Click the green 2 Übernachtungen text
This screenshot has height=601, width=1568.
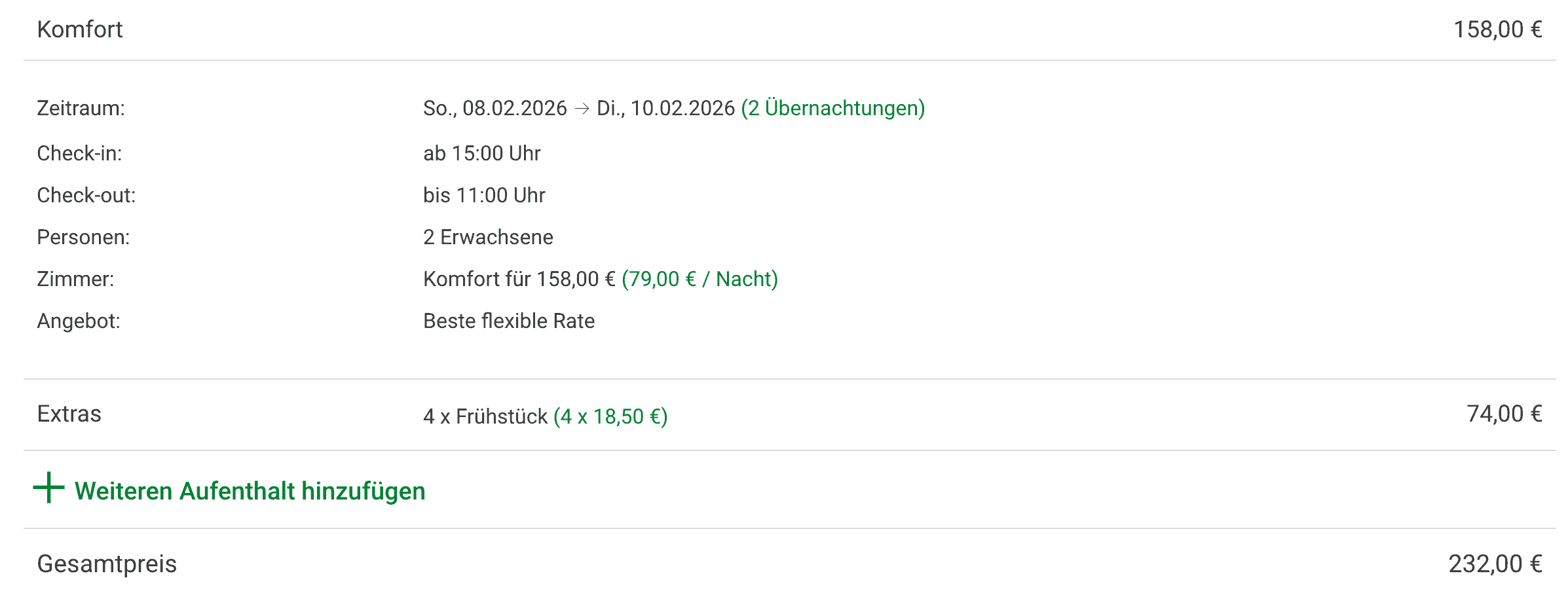click(832, 108)
